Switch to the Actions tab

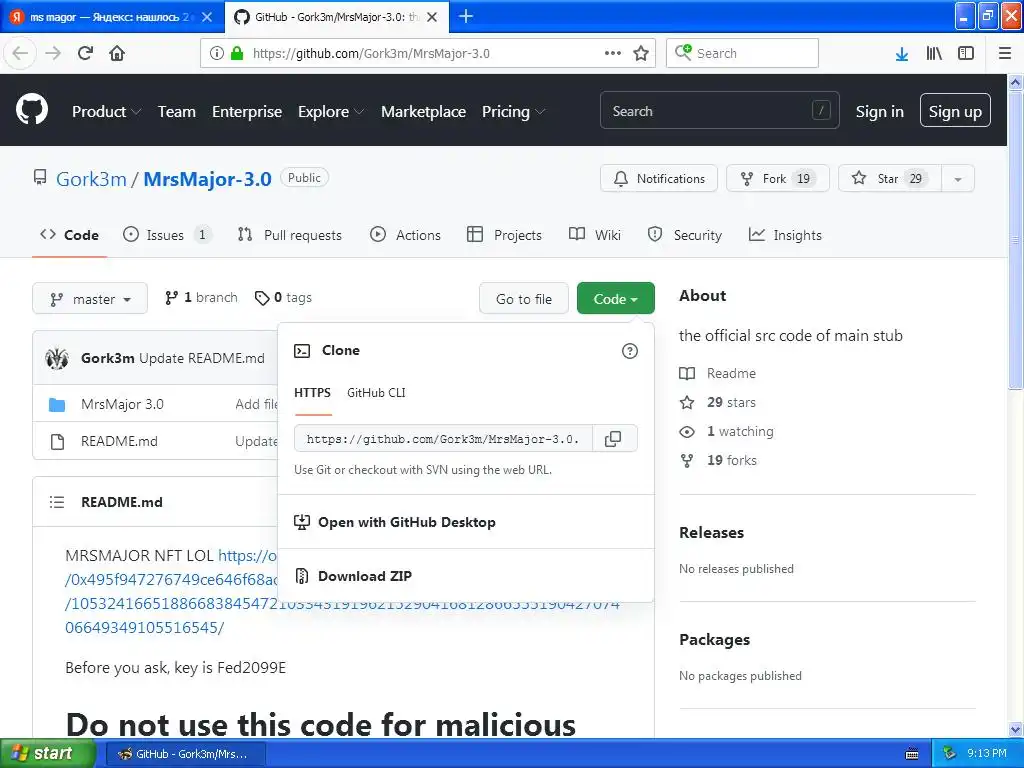point(406,235)
